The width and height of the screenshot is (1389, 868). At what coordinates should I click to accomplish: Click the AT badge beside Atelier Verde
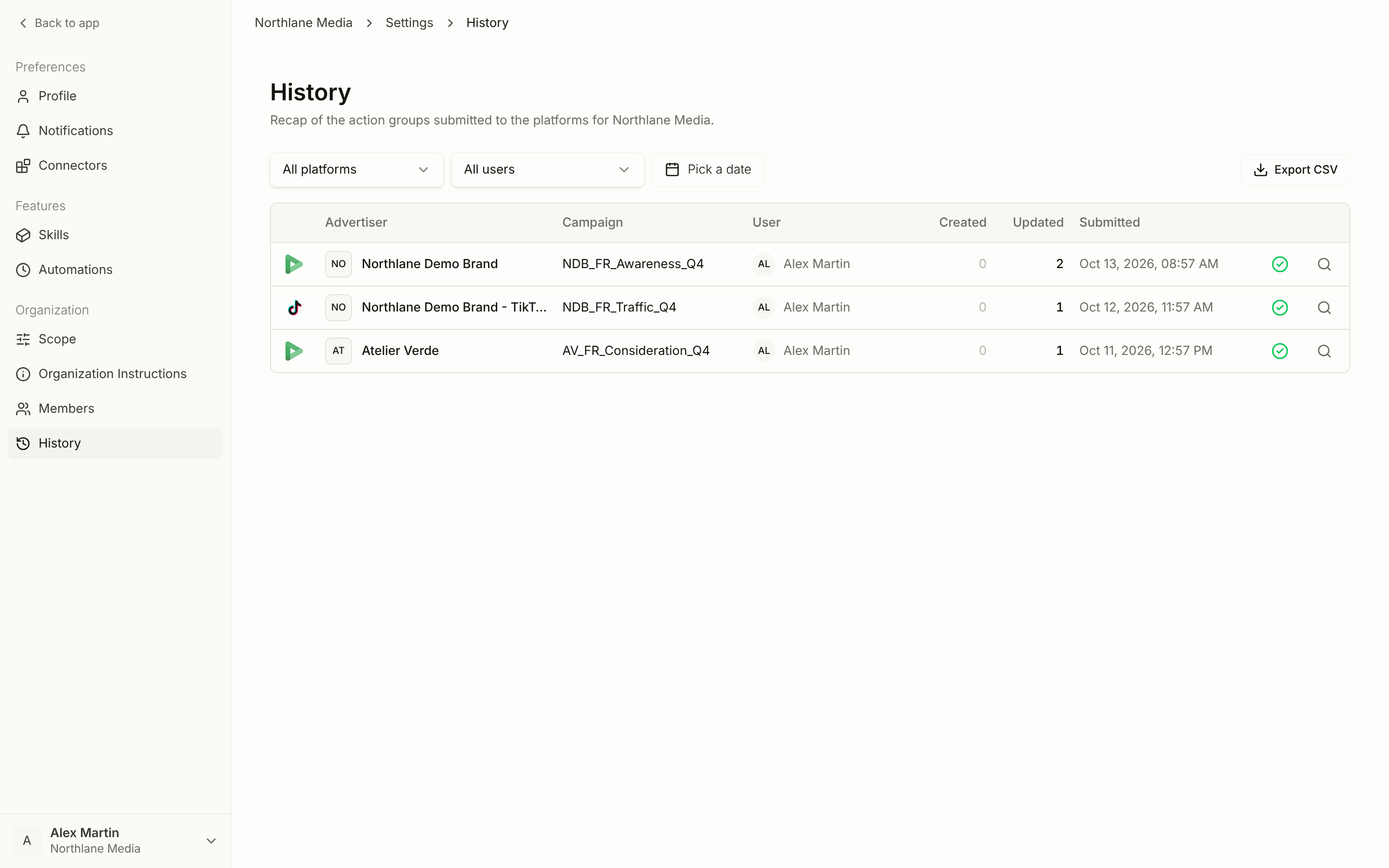click(x=338, y=351)
